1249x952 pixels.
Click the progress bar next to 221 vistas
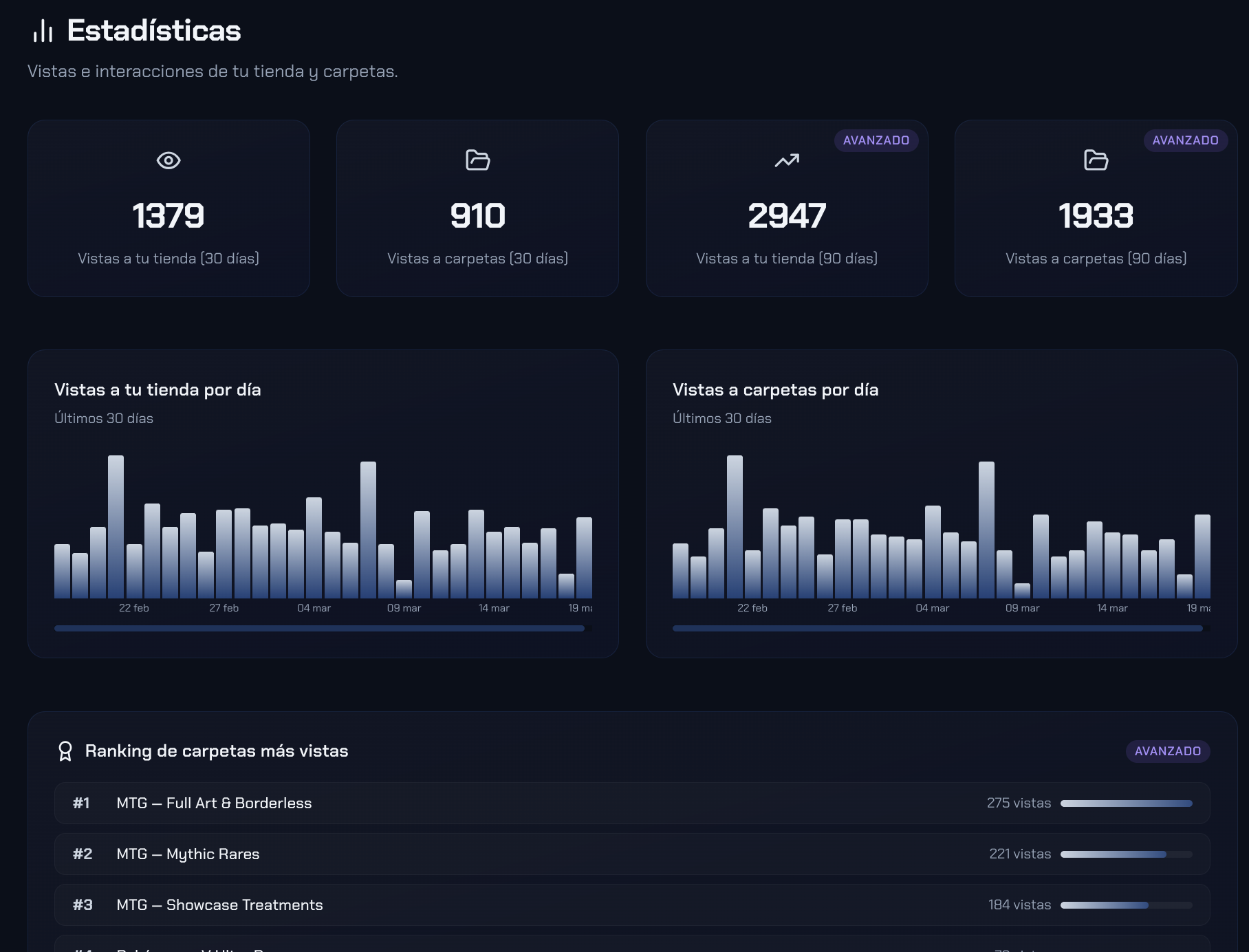pyautogui.click(x=1127, y=854)
